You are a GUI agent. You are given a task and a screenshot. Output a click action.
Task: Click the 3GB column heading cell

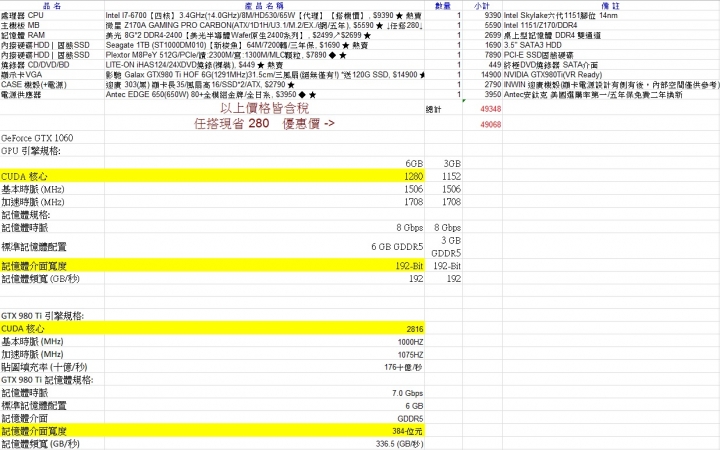(x=443, y=163)
